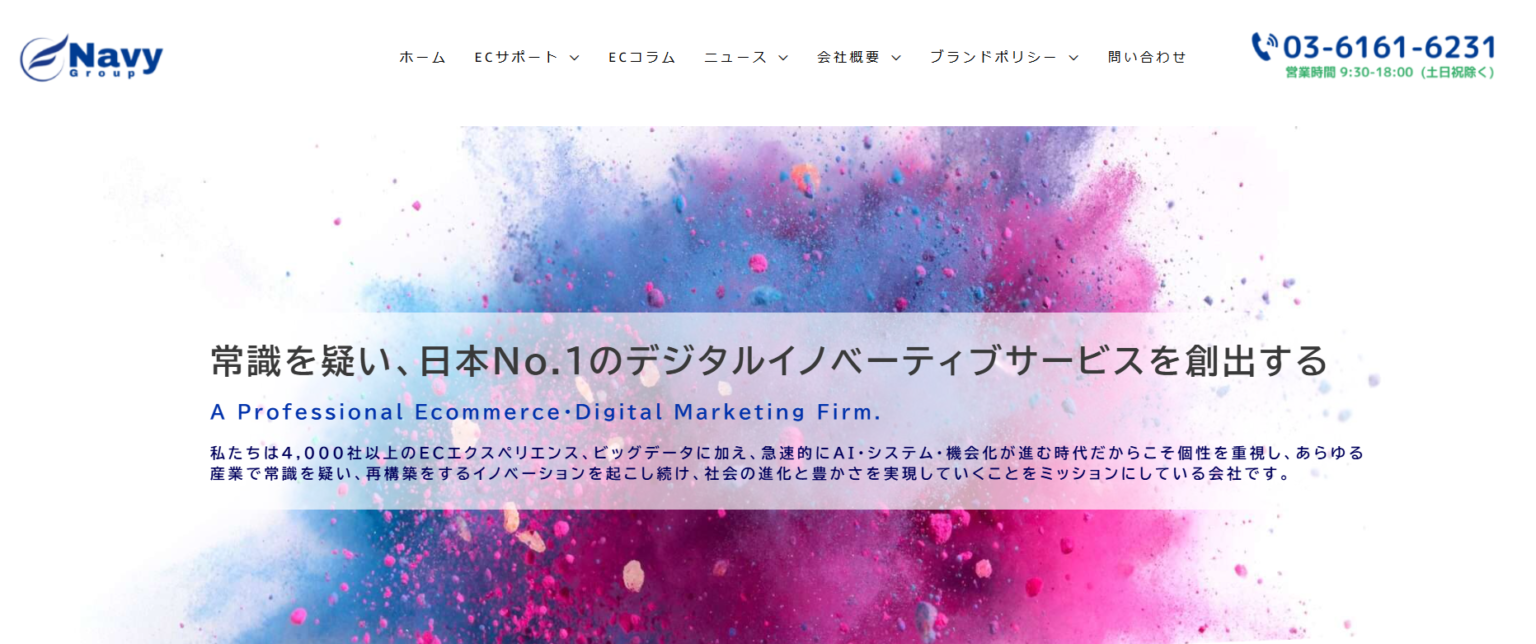Screen dimensions: 1536x644
Task: Open the 会社概要 menu item
Action: point(848,57)
